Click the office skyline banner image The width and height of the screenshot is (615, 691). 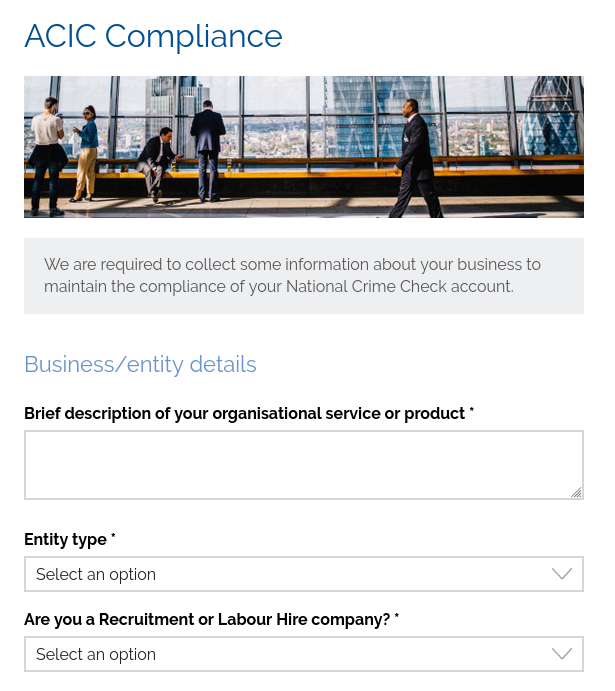point(303,146)
